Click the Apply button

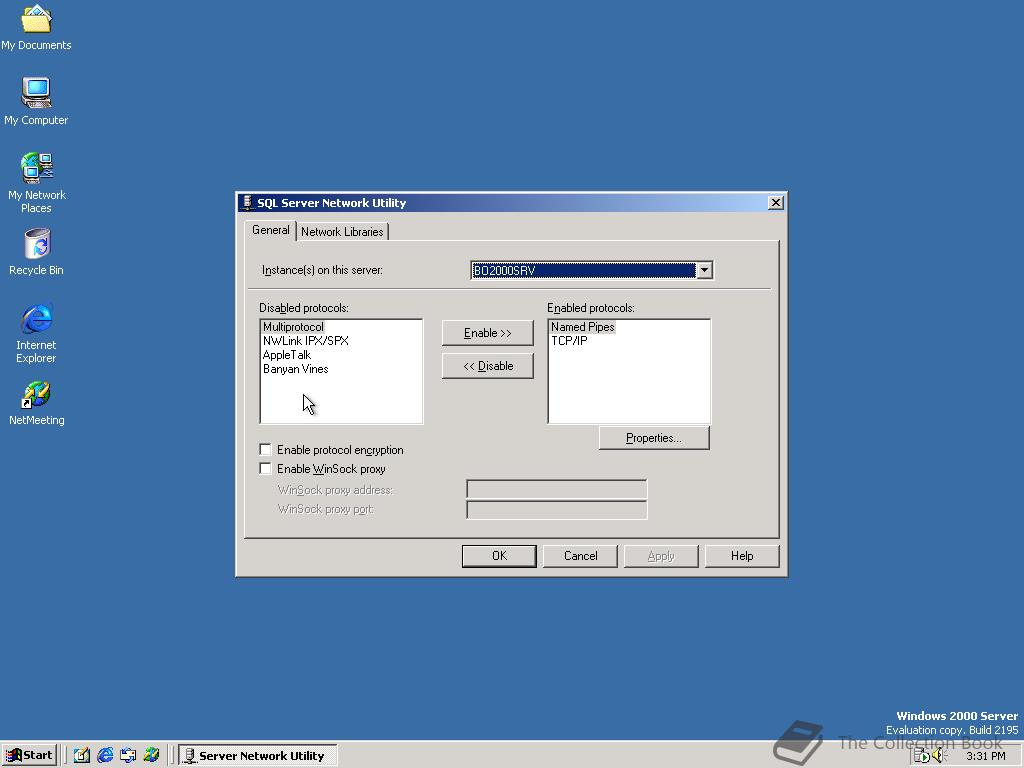[661, 556]
